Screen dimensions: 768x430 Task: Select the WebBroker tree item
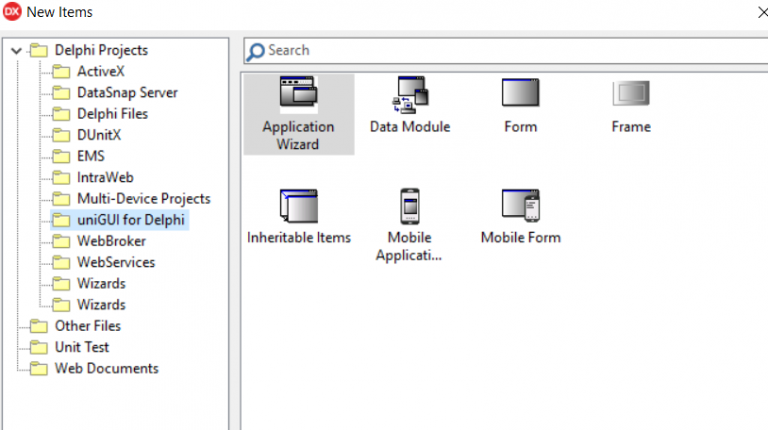point(111,241)
